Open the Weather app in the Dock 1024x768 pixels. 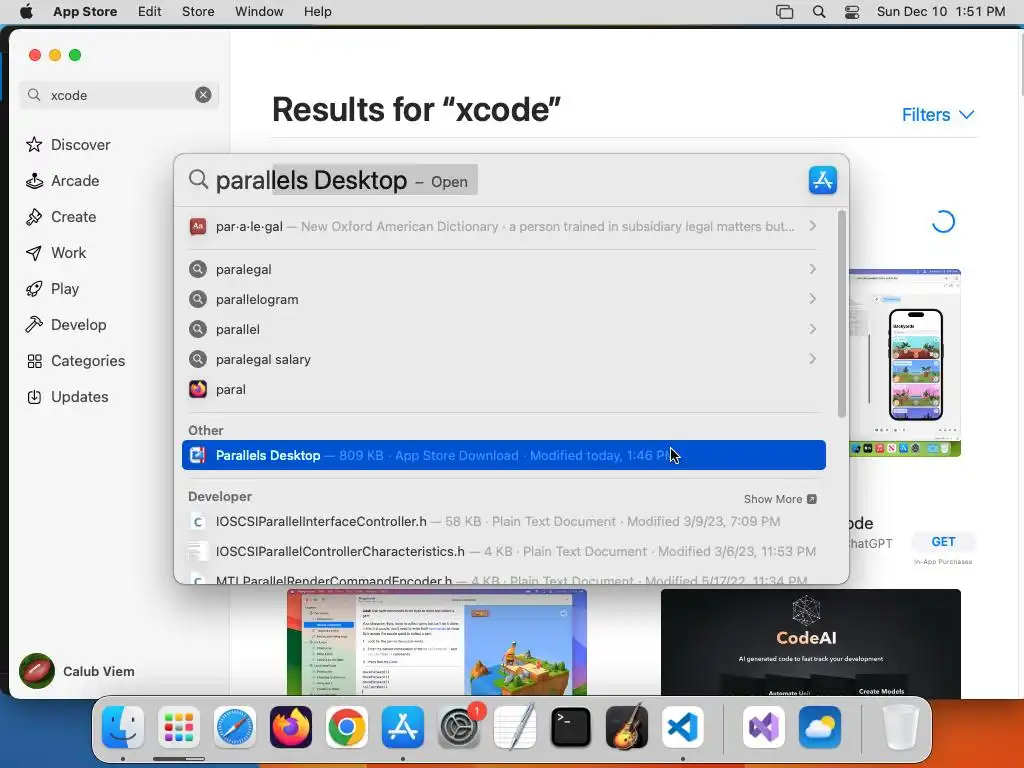click(820, 726)
